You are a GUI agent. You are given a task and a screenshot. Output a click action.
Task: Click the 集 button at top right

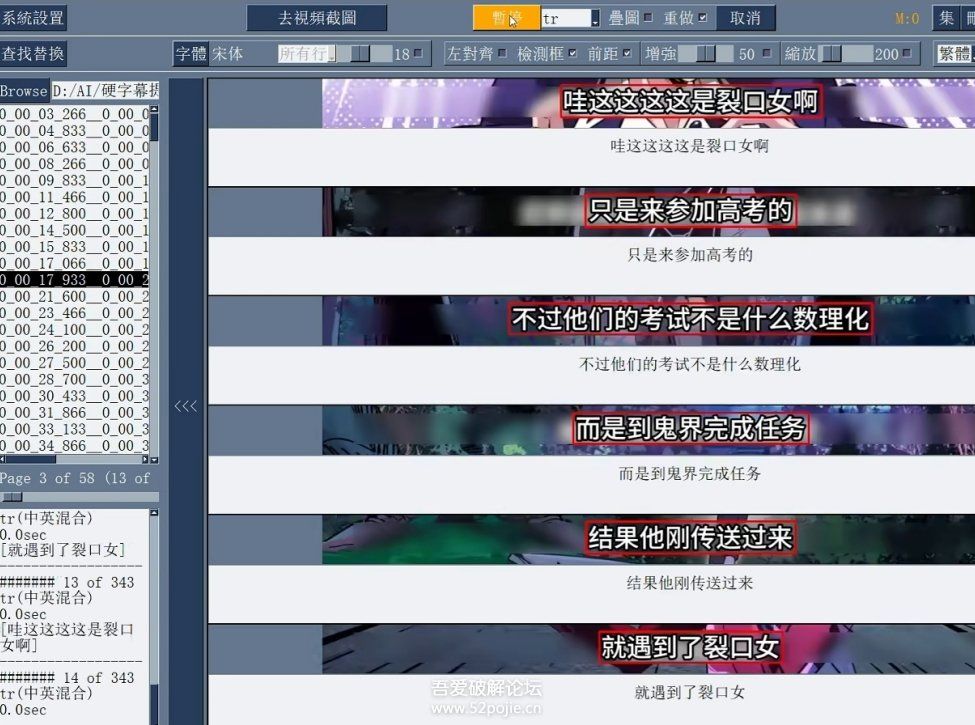pyautogui.click(x=946, y=17)
